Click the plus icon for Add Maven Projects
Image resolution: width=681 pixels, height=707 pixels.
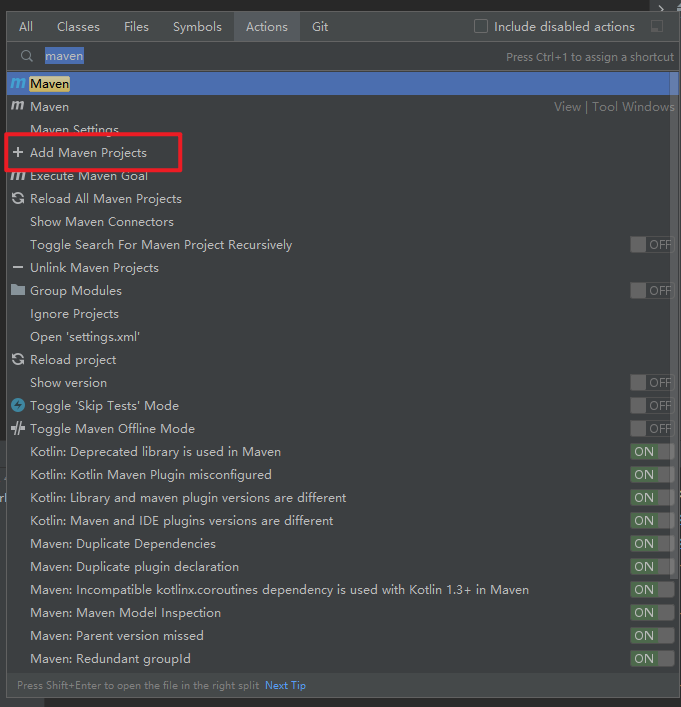tap(18, 152)
